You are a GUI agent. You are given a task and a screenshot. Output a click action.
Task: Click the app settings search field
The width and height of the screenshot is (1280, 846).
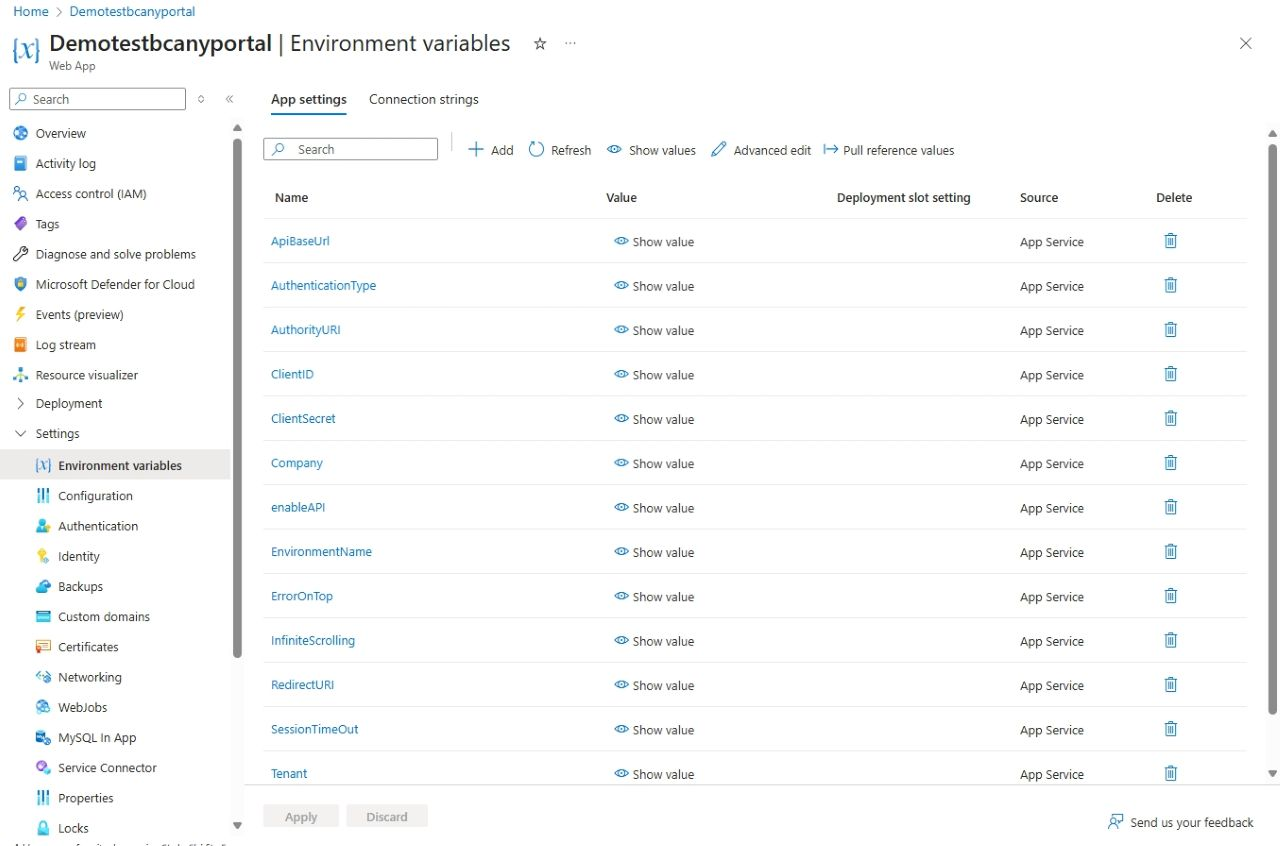tap(350, 149)
